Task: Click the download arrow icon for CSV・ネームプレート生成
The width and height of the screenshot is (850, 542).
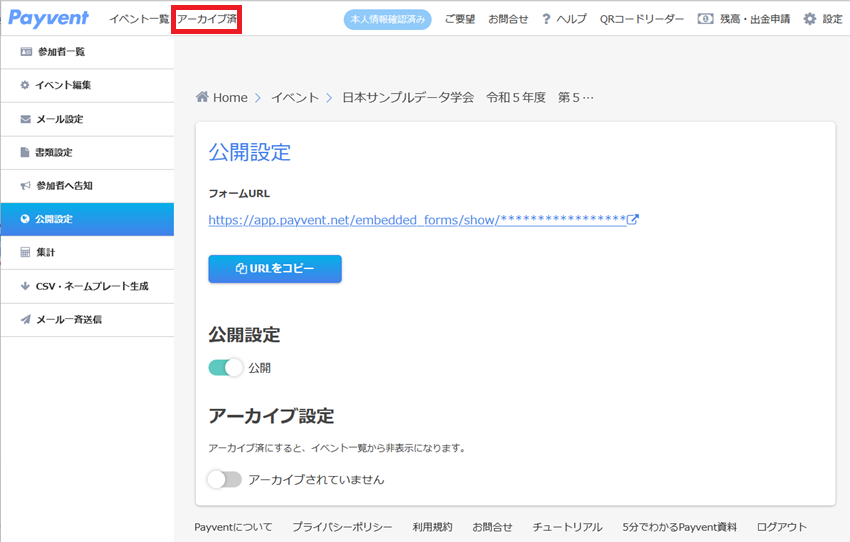Action: 25,286
